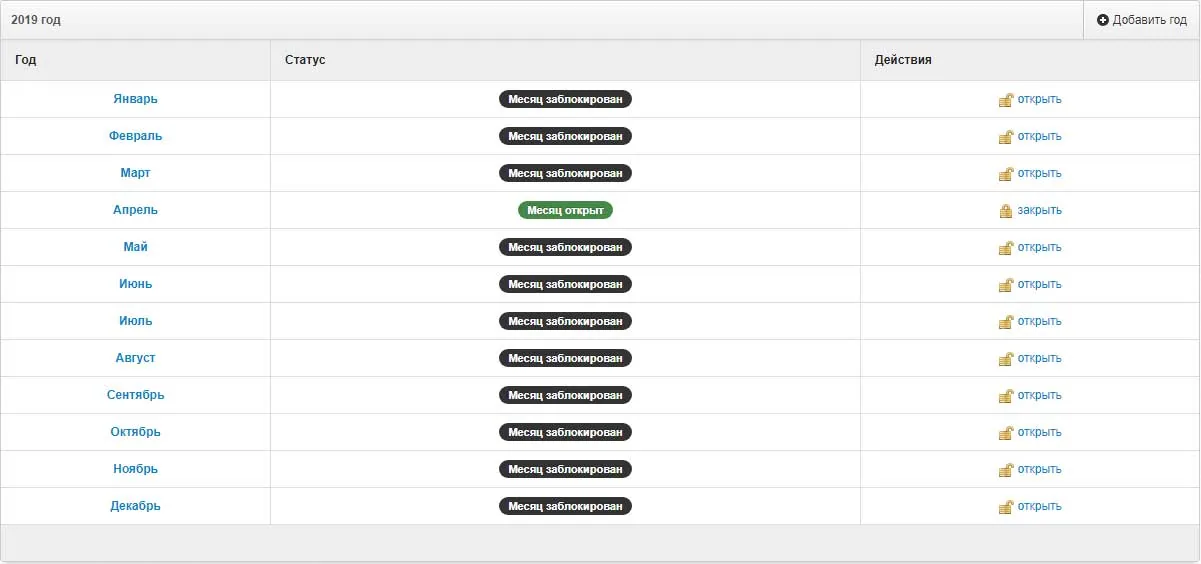Click the 2019 год panel title
Screen dimensions: 1201x564
point(36,20)
